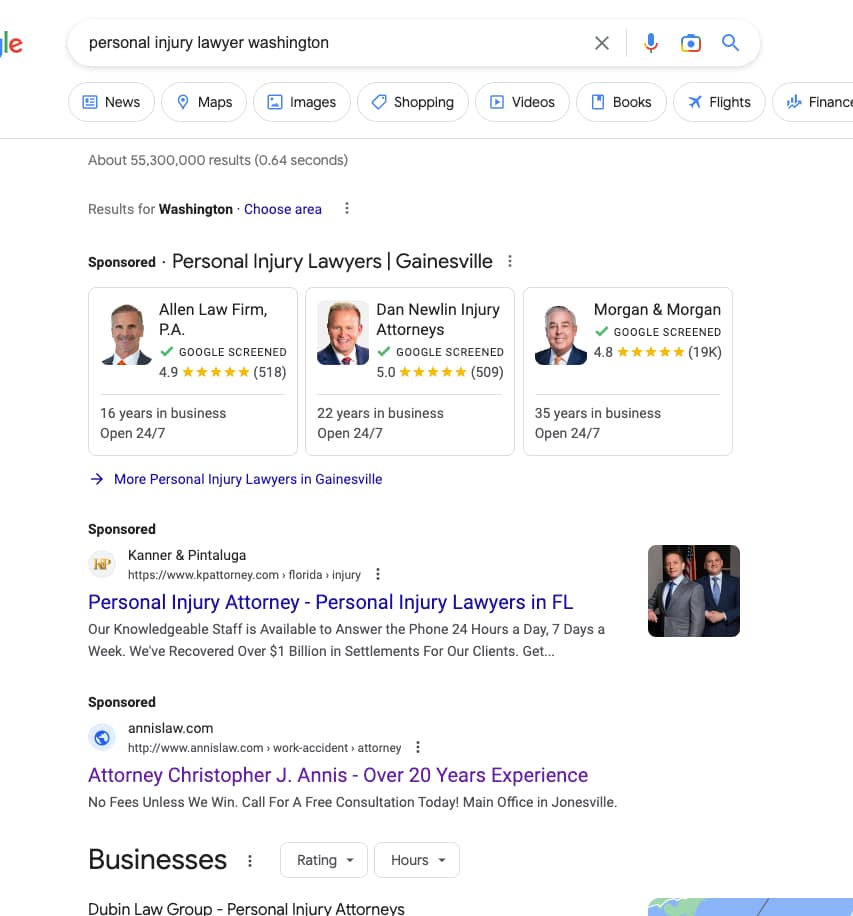Click the microphone voice search icon
853x916 pixels.
click(651, 43)
